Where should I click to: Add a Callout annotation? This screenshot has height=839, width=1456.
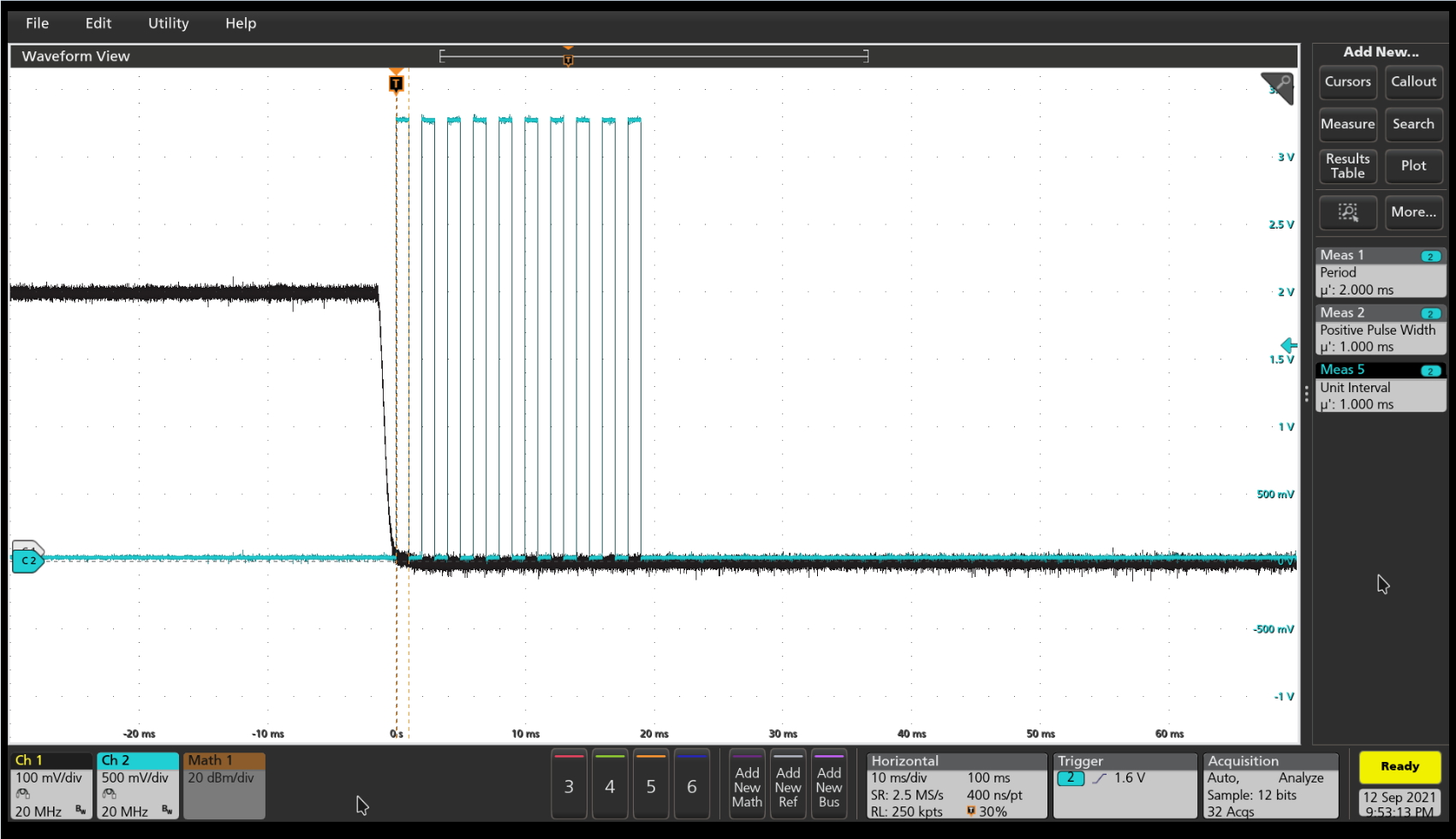(1413, 82)
